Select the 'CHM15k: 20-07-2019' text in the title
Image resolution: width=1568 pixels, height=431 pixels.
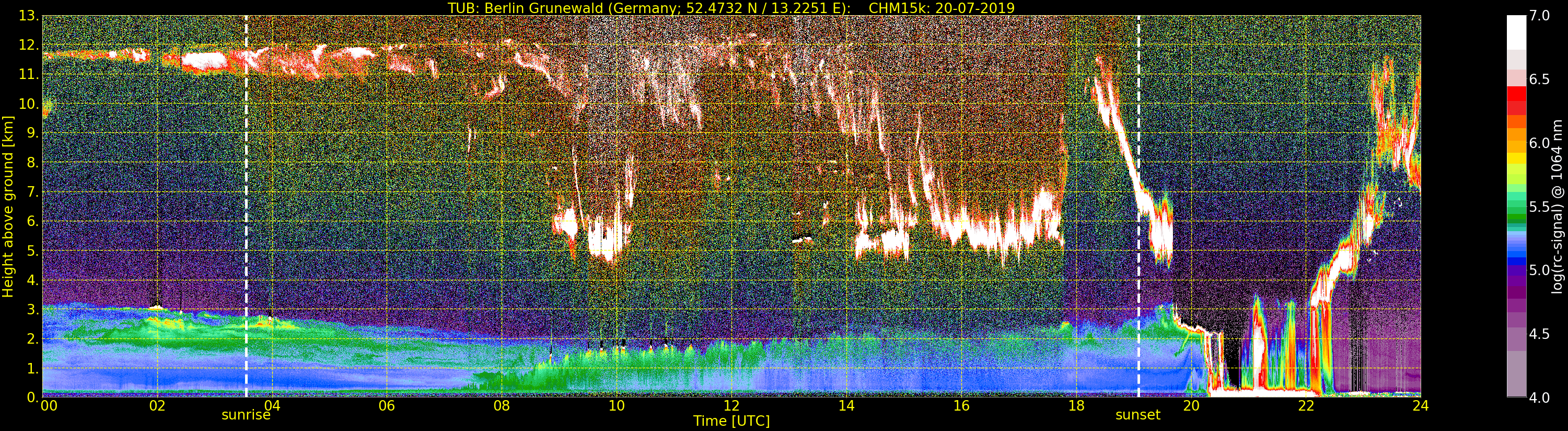(x=942, y=8)
